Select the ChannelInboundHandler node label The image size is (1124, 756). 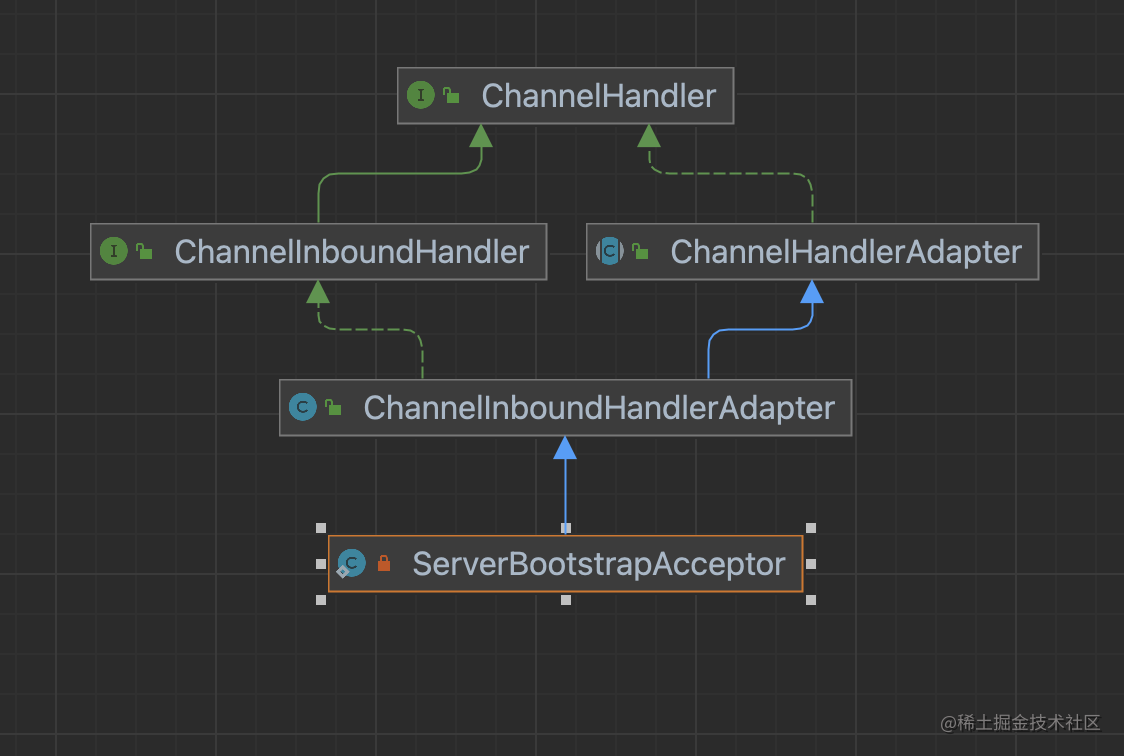(352, 252)
